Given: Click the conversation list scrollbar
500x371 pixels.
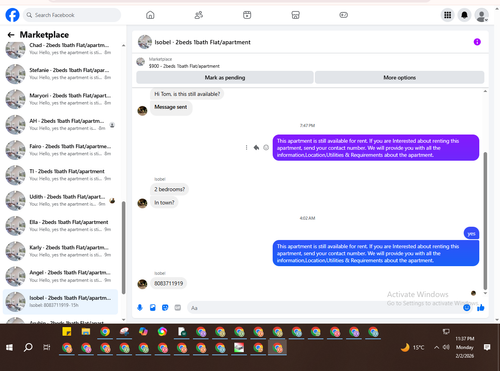Looking at the screenshot, I should pos(123,247).
